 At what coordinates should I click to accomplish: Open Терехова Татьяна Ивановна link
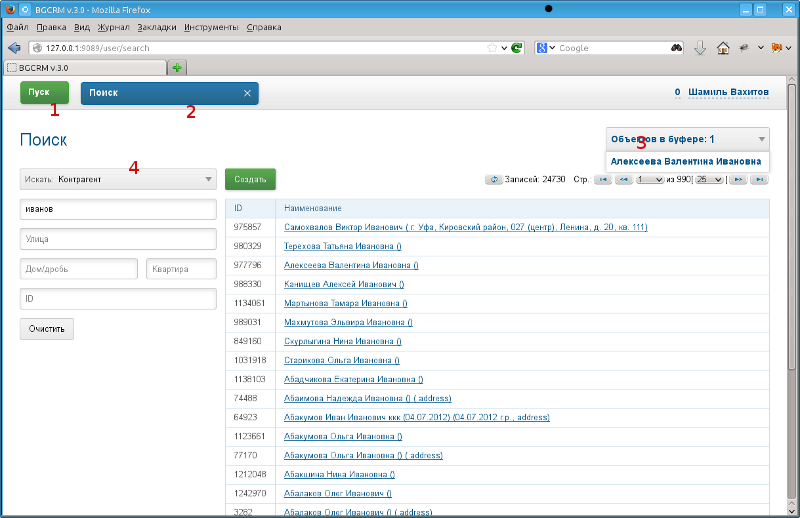(x=342, y=246)
